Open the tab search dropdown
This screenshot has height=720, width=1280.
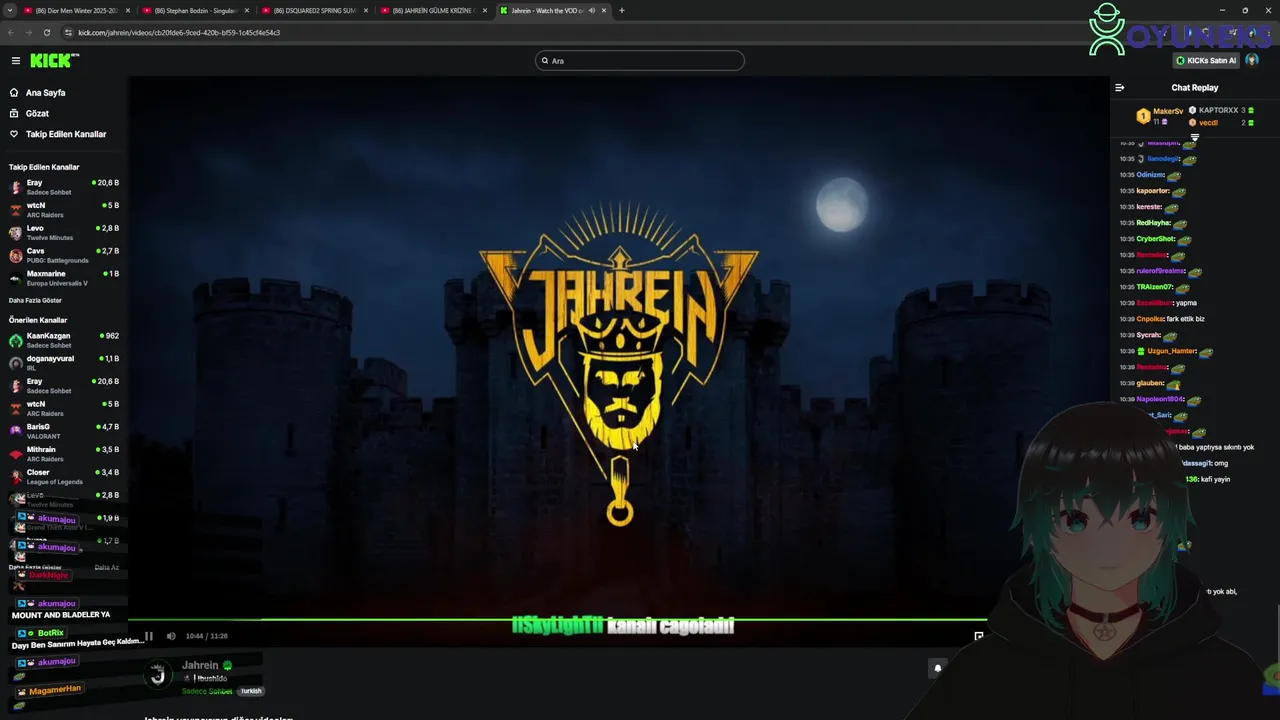[x=9, y=10]
